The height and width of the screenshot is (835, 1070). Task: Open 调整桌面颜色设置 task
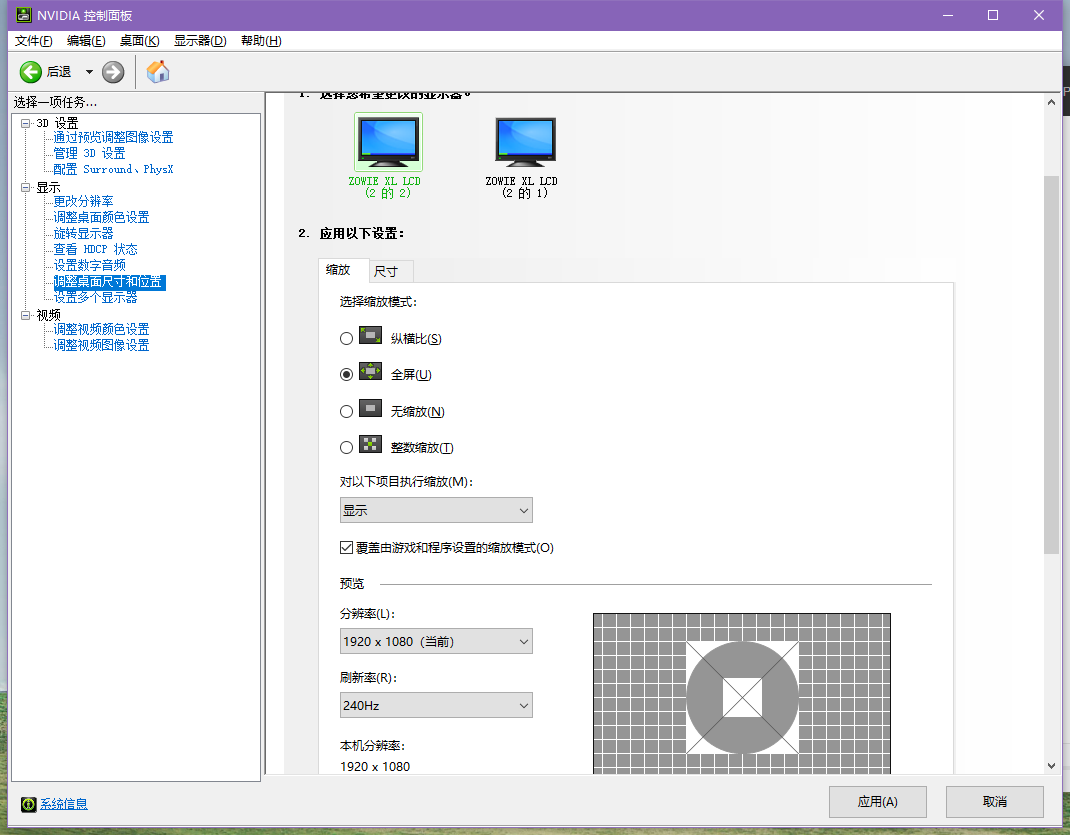pos(102,218)
